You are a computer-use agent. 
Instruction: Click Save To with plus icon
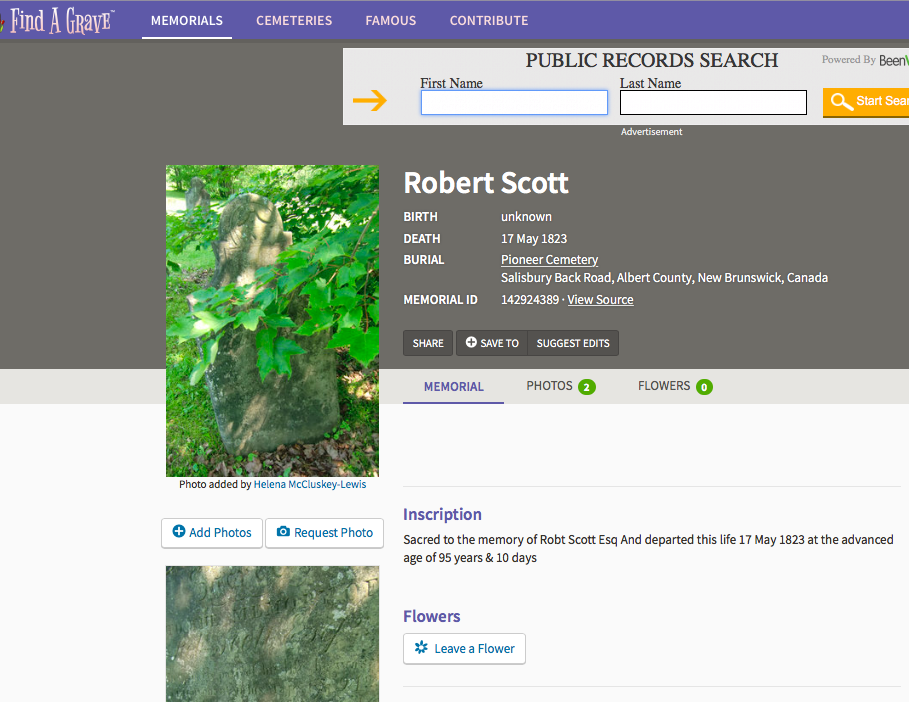click(492, 343)
